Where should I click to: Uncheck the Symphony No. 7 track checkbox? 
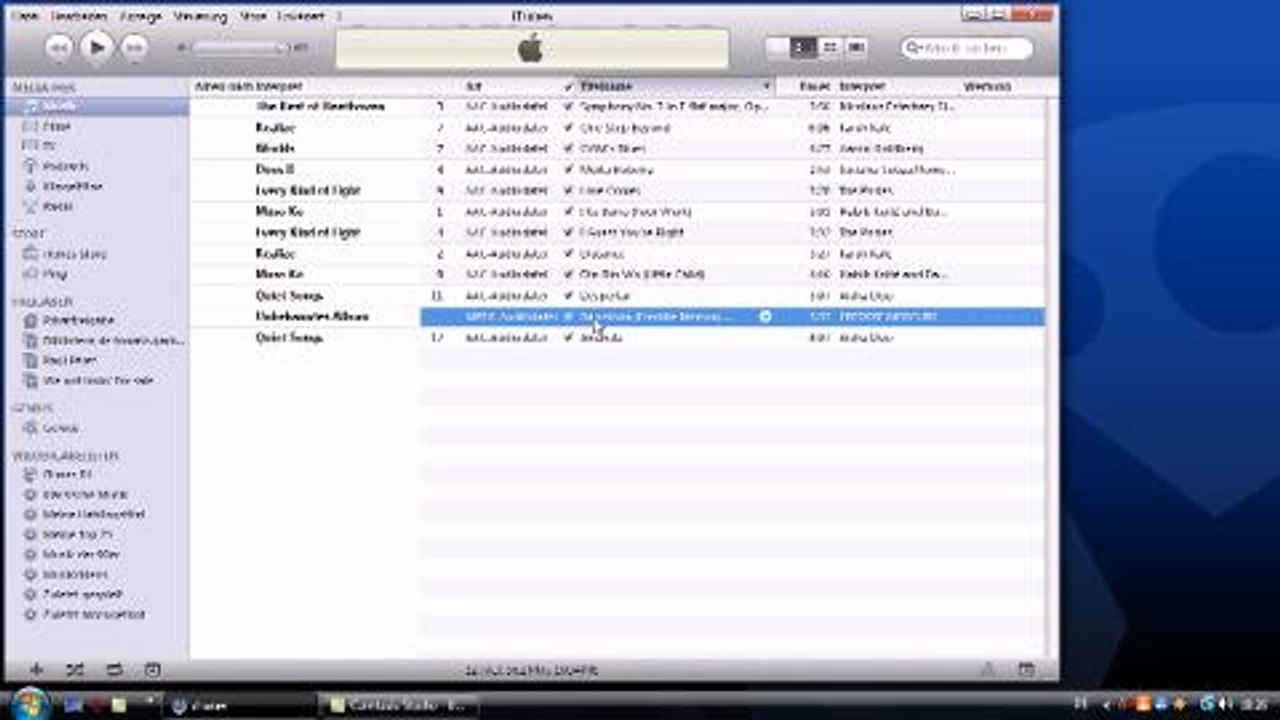(569, 106)
